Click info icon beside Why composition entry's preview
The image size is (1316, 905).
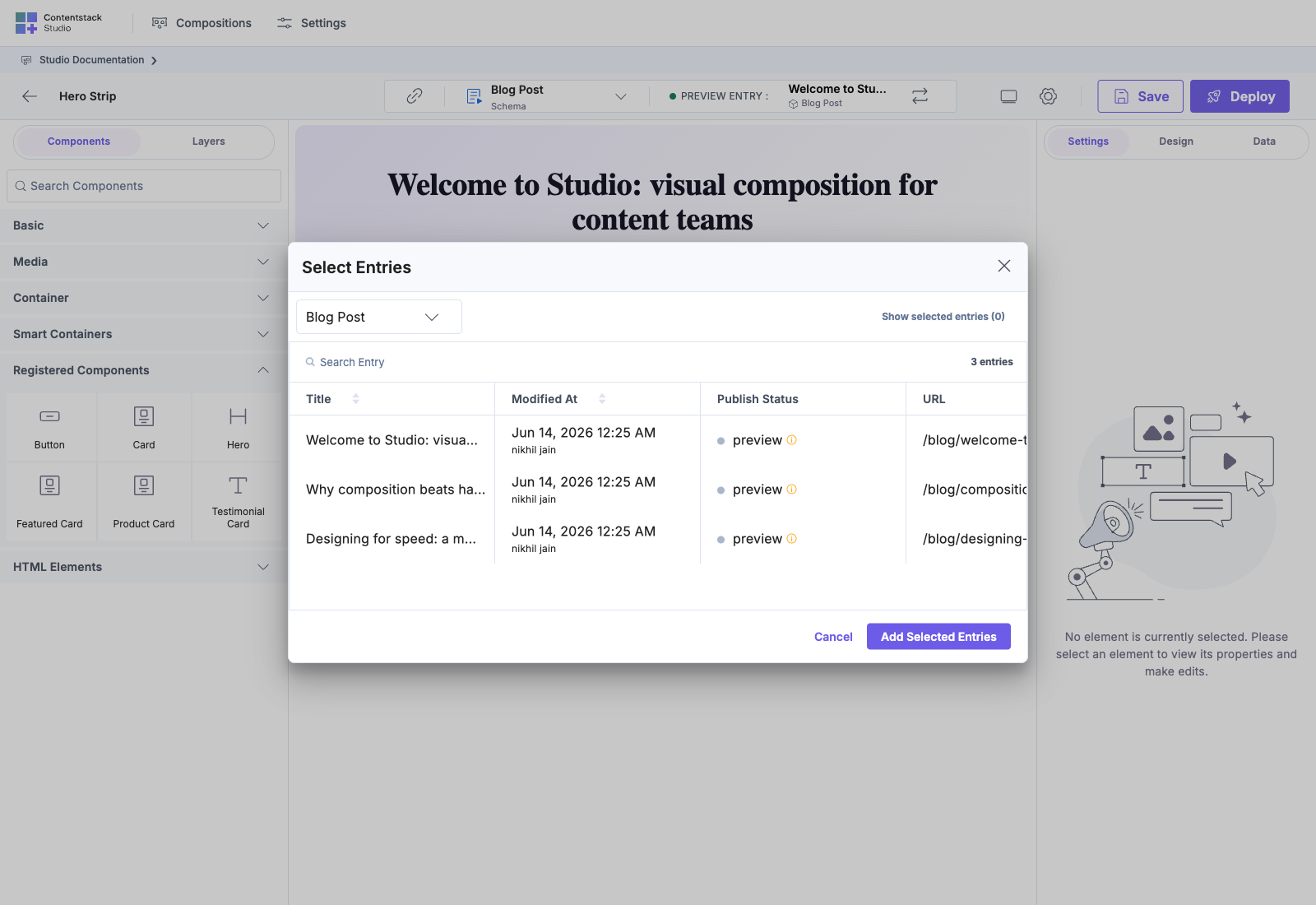coord(792,489)
